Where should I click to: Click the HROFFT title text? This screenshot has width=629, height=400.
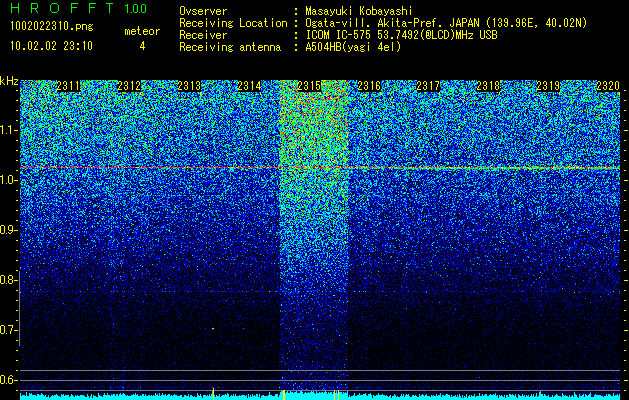[62, 8]
